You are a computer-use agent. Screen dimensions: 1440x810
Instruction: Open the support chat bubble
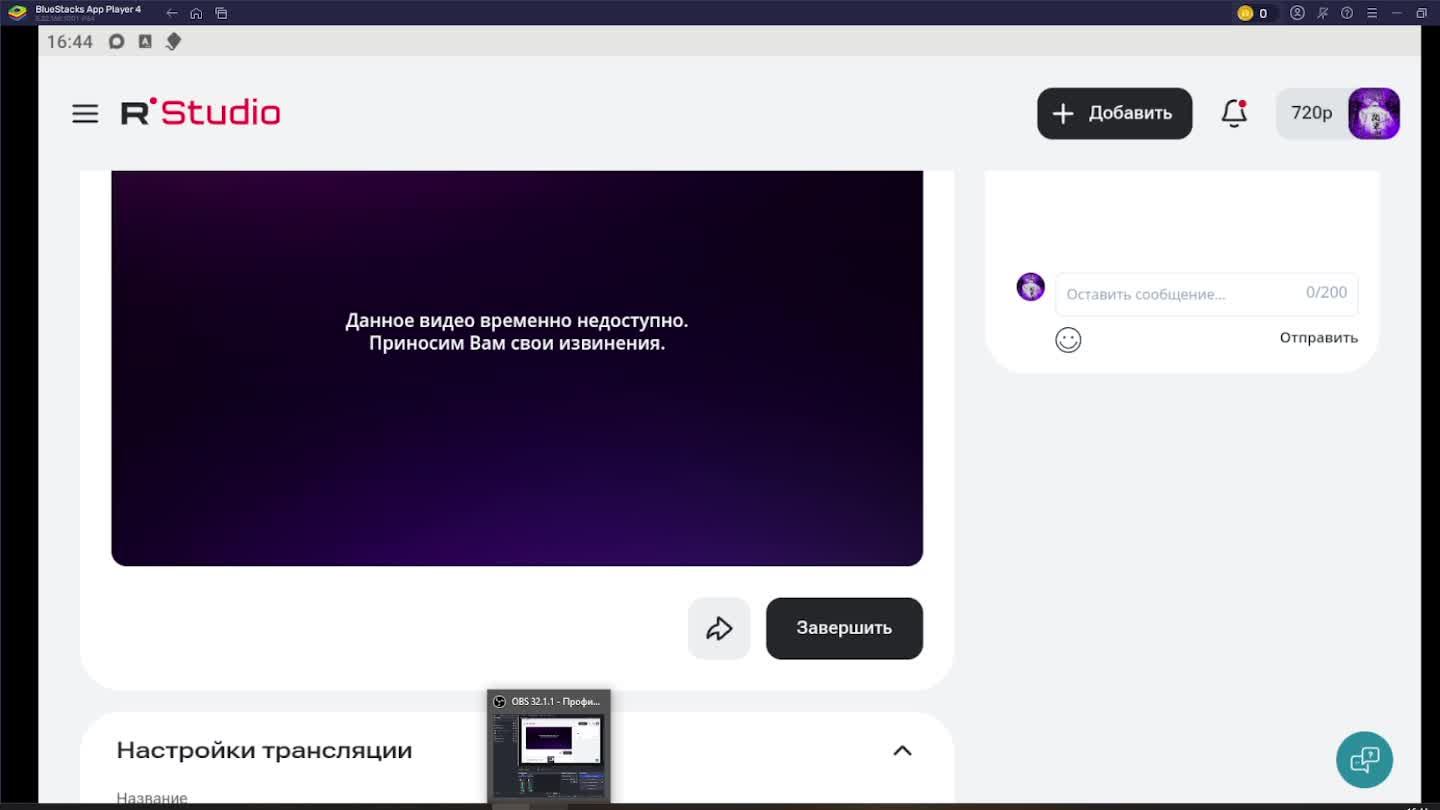tap(1364, 759)
